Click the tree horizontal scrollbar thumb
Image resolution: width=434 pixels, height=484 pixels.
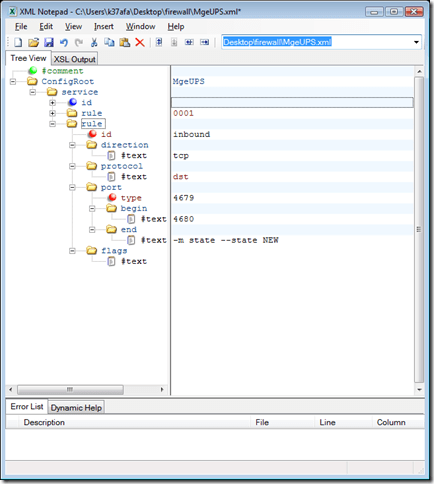[70, 389]
